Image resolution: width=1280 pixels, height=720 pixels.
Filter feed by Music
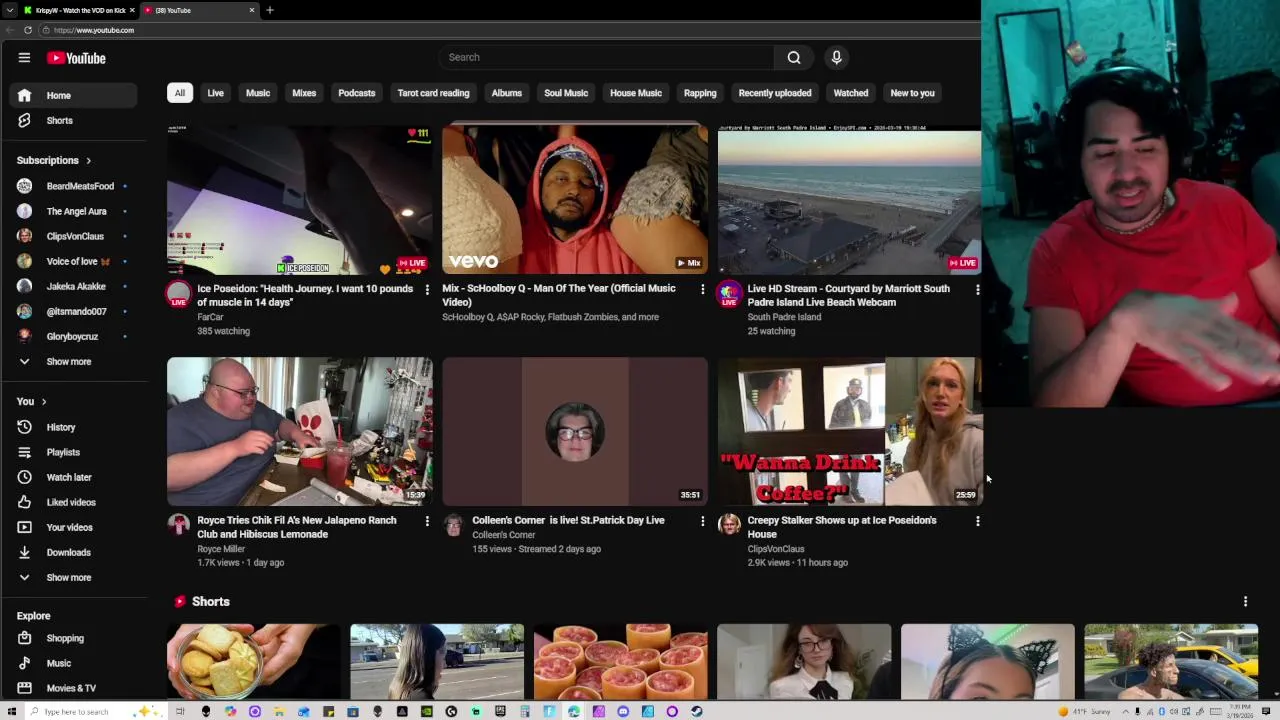tap(258, 93)
